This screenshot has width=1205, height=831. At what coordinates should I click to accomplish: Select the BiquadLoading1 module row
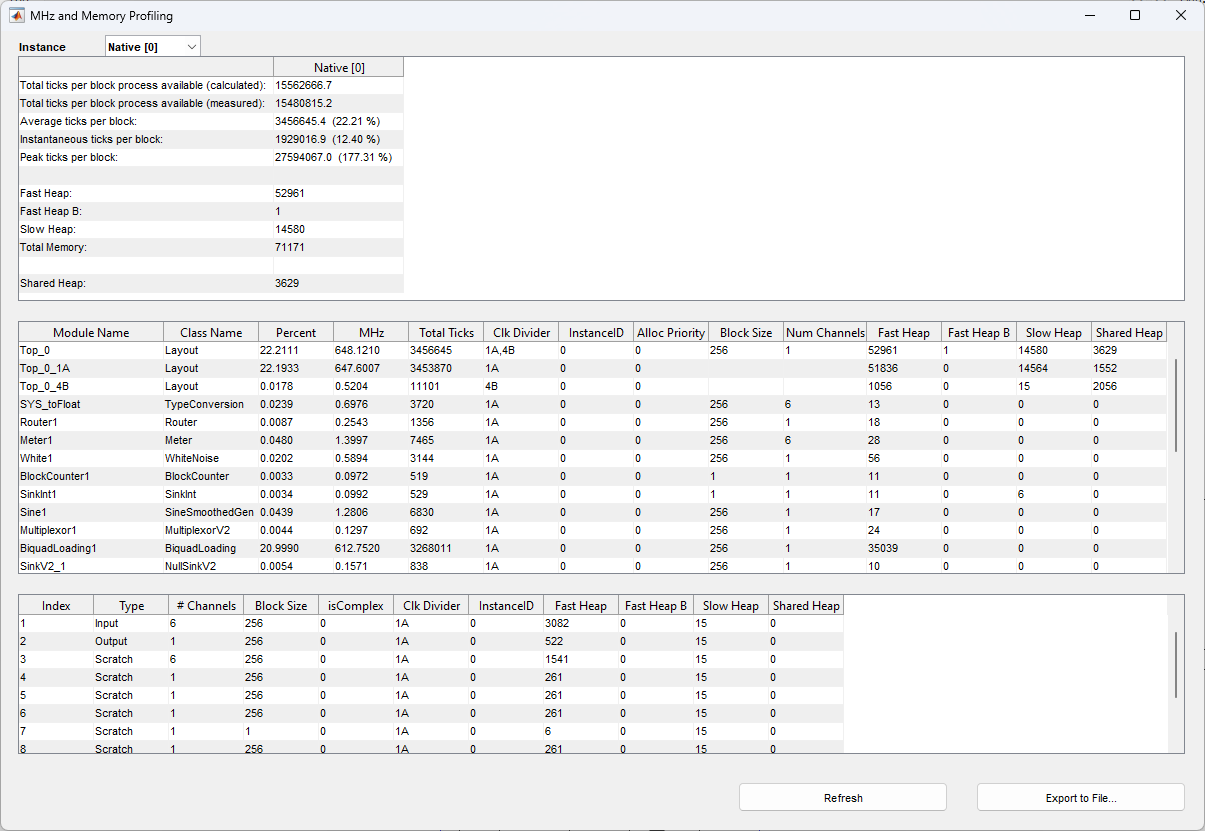58,548
